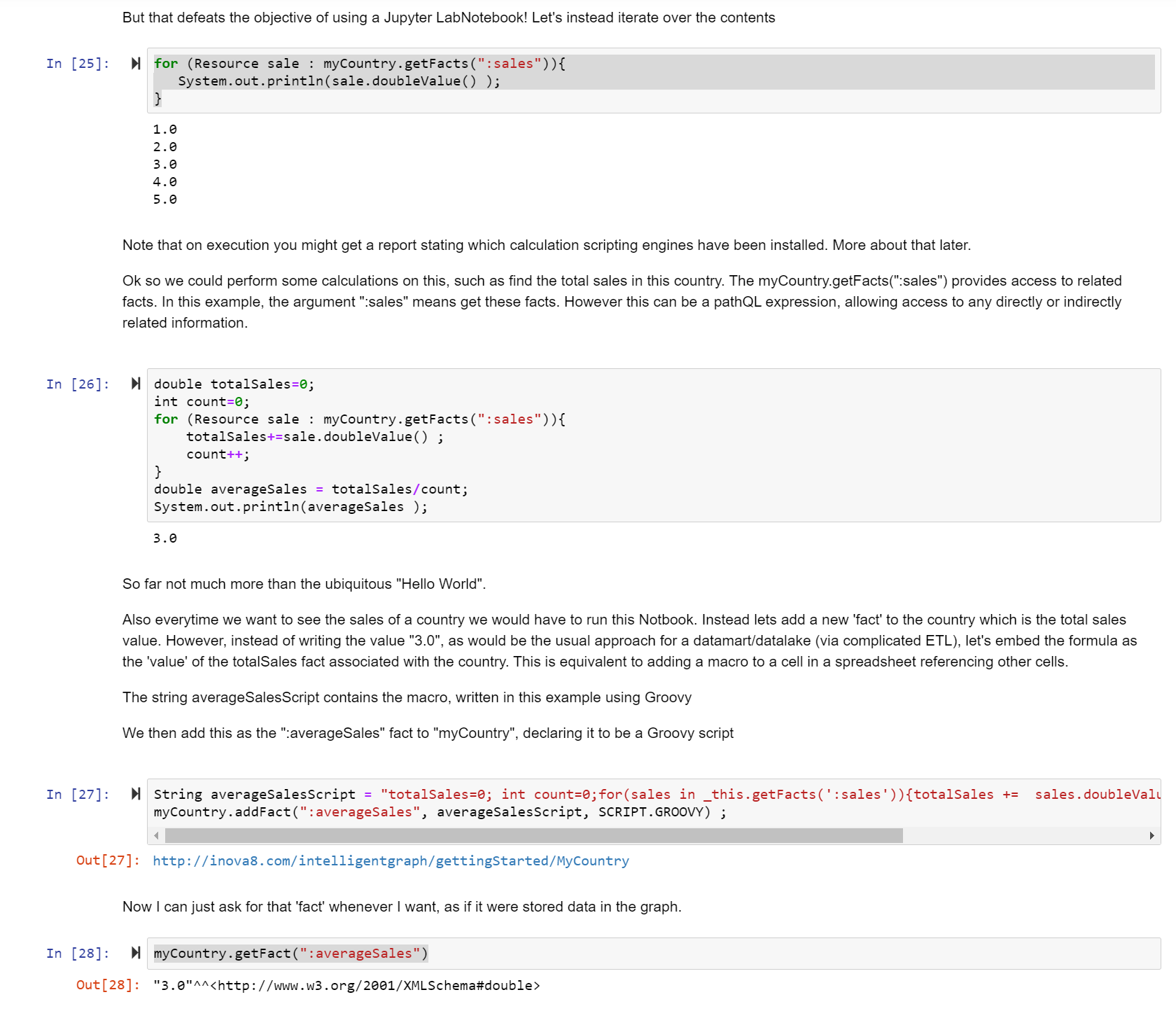Select the "In [26]:" cell prompt
Viewport: 1176px width, 1011px height.
click(78, 384)
